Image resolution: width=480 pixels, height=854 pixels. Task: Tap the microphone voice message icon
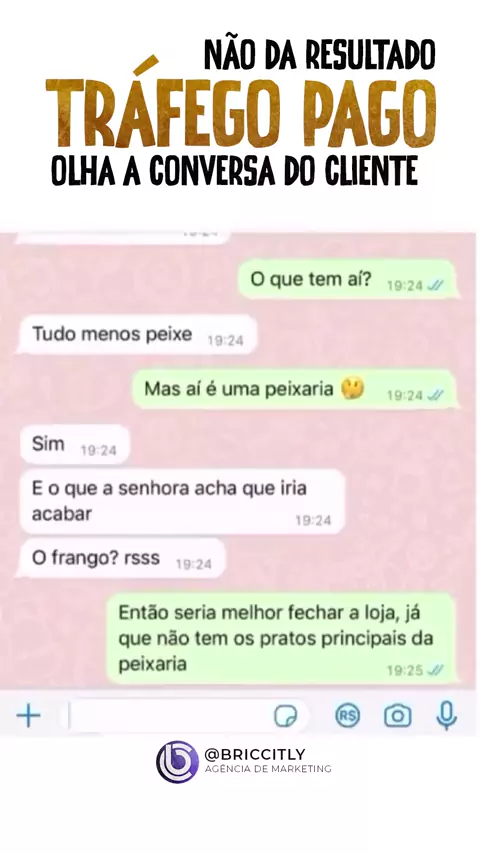(x=446, y=716)
